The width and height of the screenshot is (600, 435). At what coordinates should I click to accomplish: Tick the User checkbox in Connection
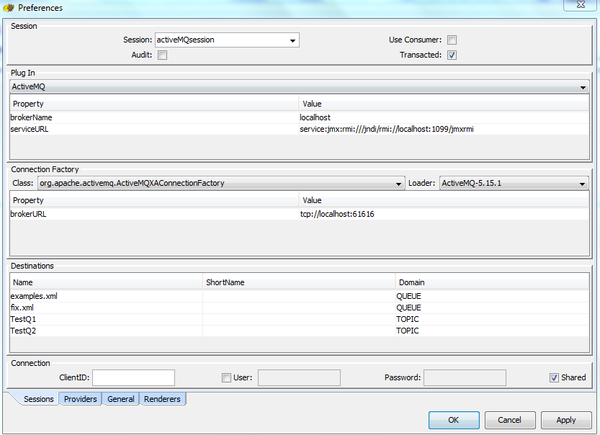click(226, 378)
